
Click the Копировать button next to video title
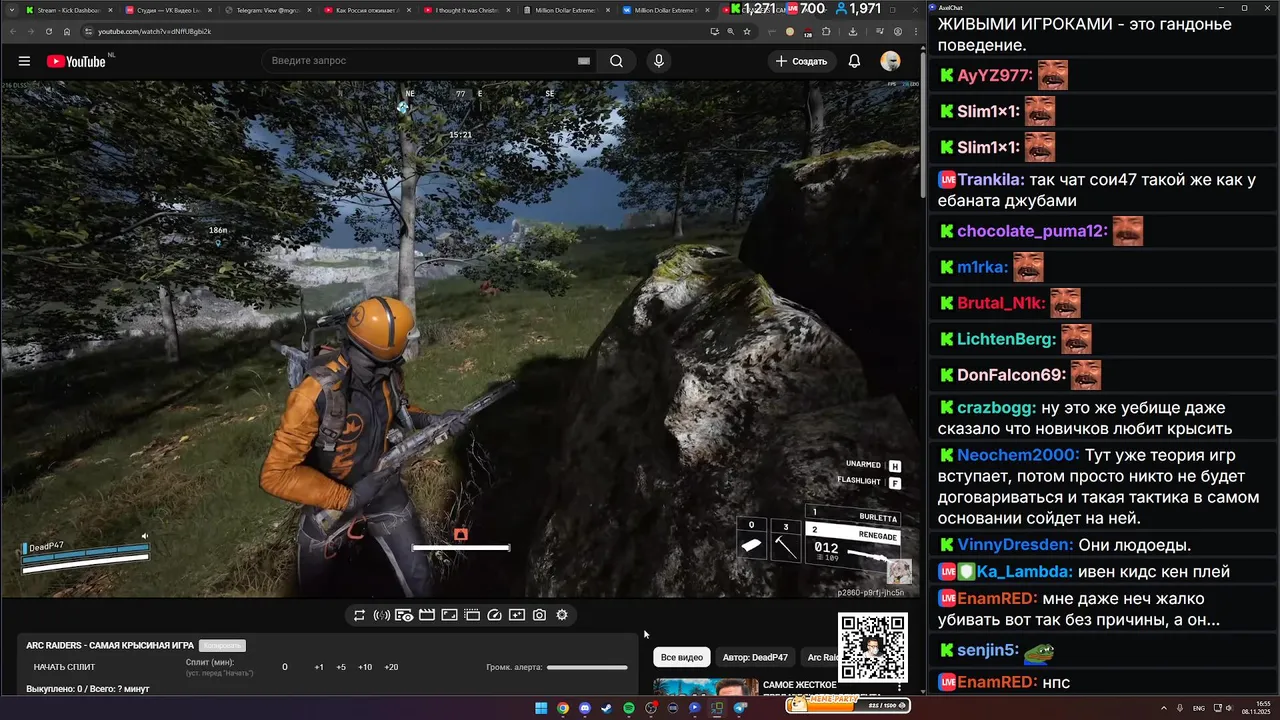click(222, 646)
